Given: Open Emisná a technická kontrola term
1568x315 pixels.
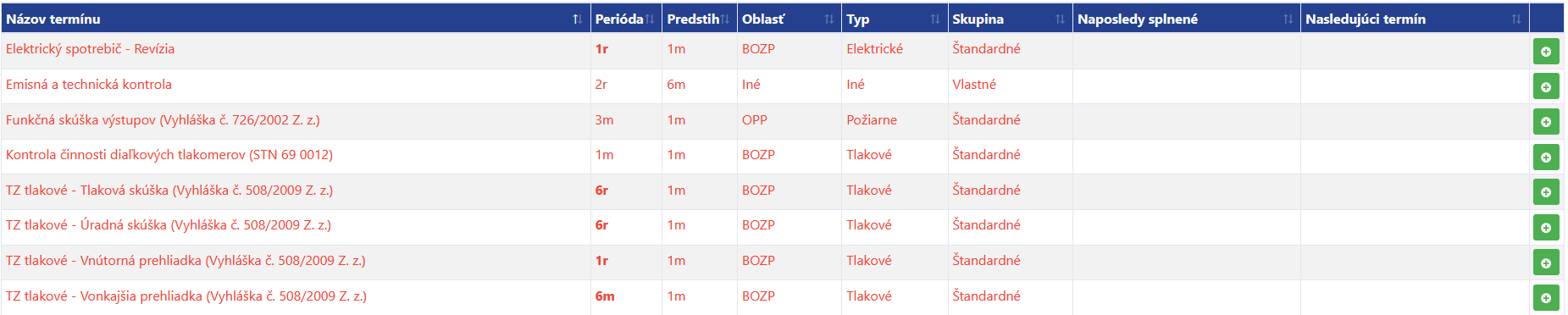Looking at the screenshot, I should [89, 85].
